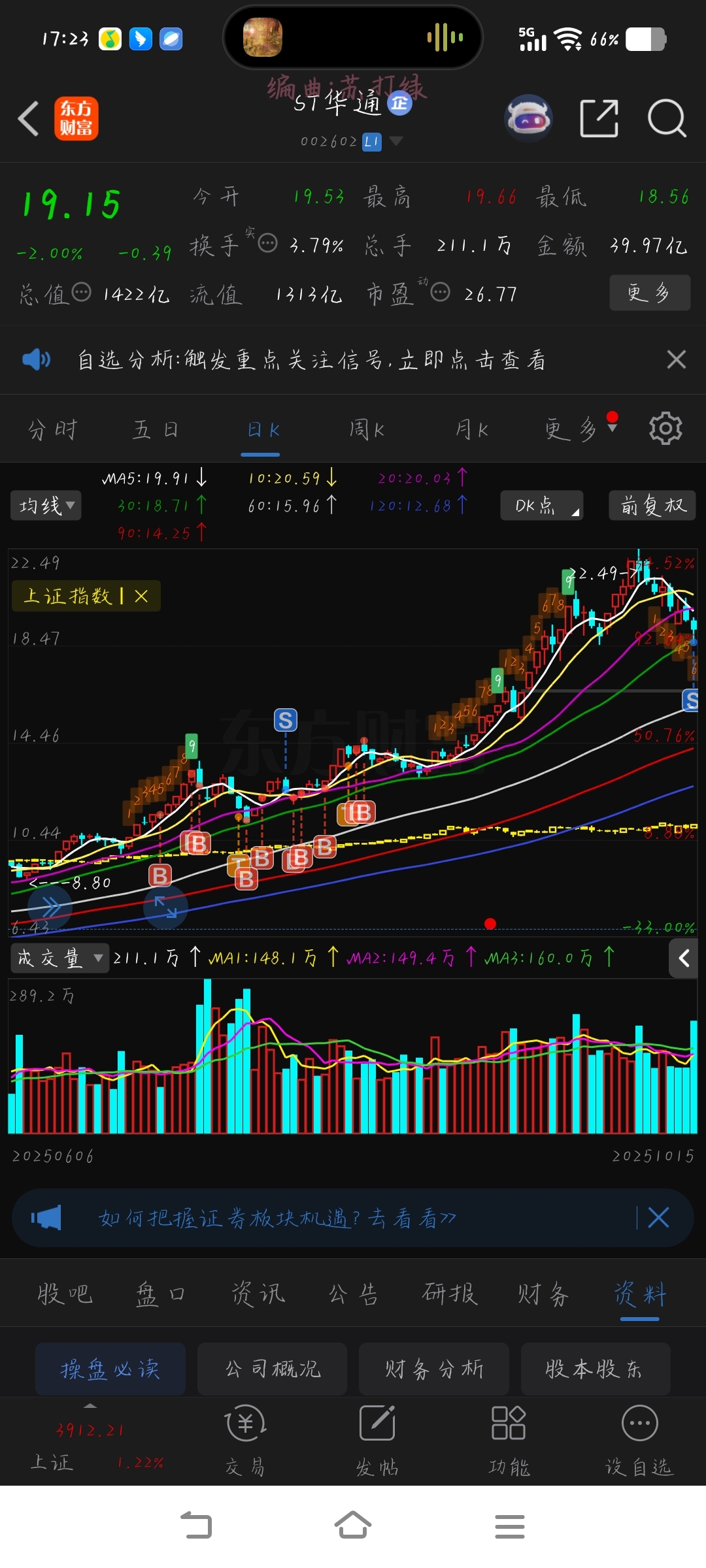Collapse the volume panel with left chevron
This screenshot has width=706, height=1568.
tap(684, 958)
